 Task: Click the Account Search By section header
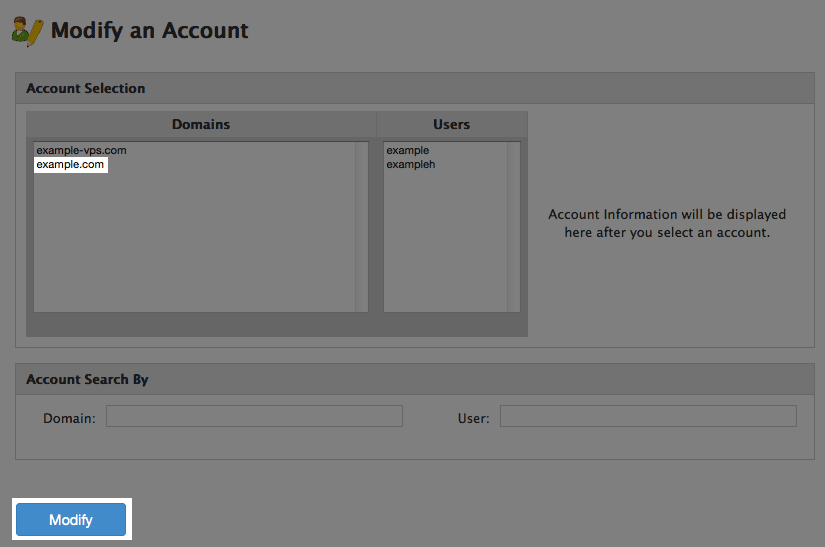pos(415,379)
